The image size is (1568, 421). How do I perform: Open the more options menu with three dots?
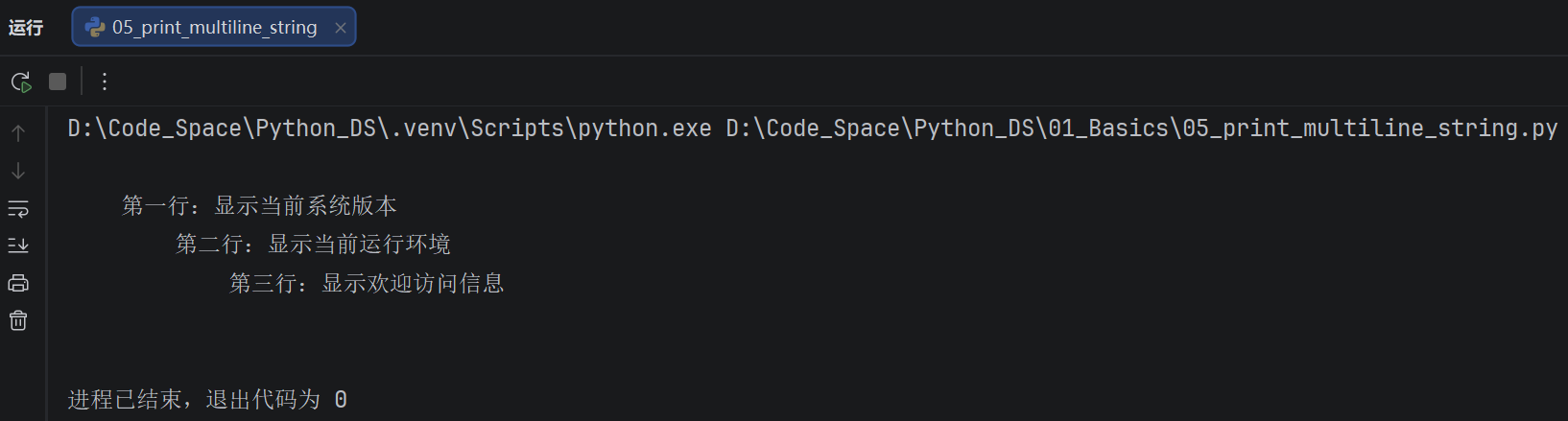[x=105, y=82]
